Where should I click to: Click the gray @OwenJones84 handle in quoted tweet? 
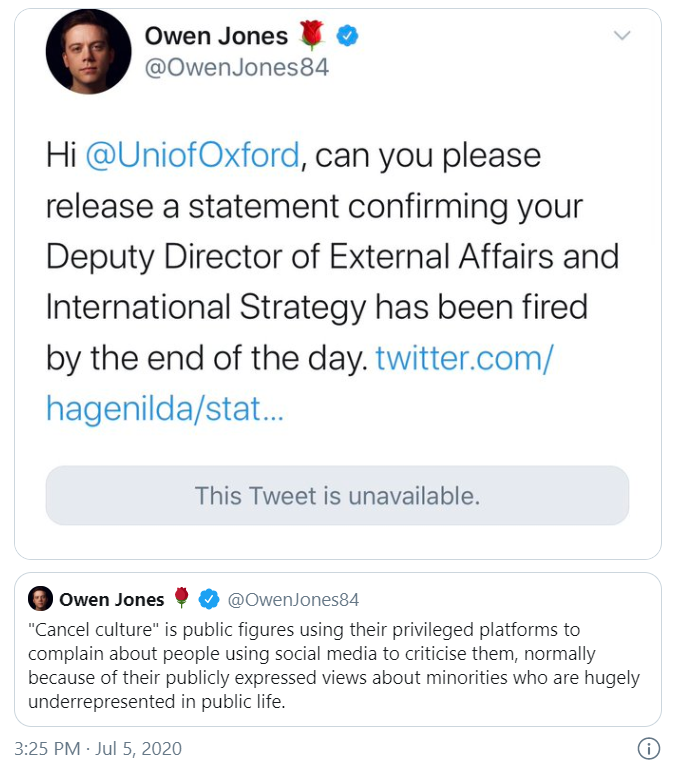click(293, 600)
